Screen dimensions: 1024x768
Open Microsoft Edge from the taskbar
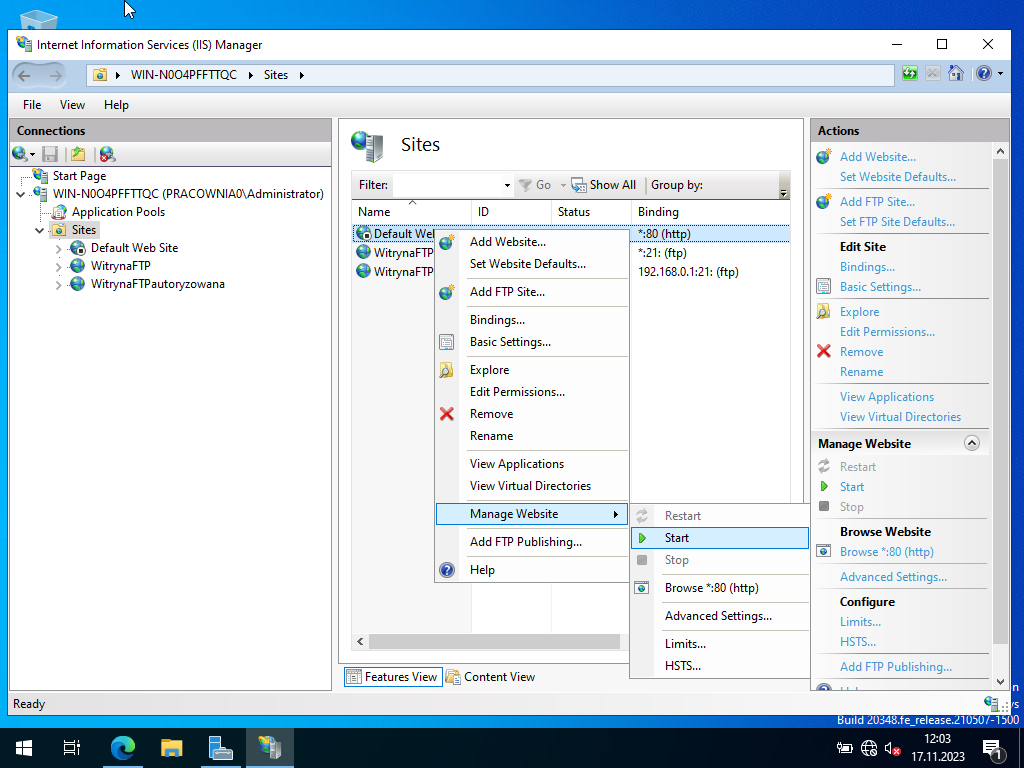click(123, 748)
